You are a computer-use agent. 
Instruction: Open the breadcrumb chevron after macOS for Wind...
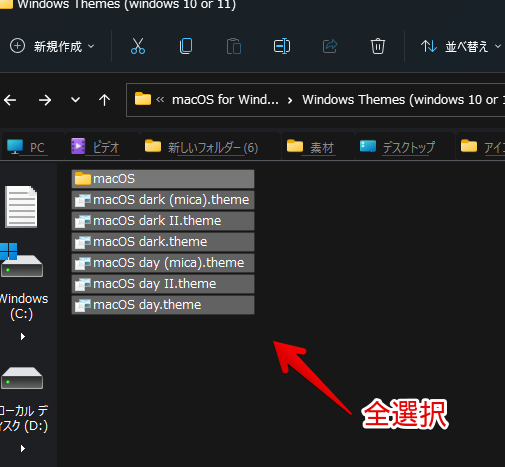[290, 100]
